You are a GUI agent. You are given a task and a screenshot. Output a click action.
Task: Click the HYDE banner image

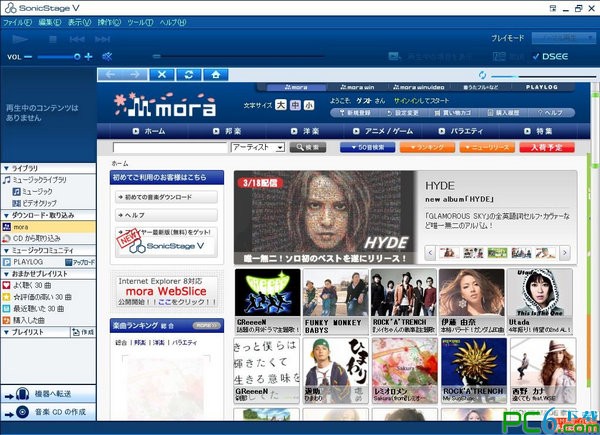tap(324, 217)
